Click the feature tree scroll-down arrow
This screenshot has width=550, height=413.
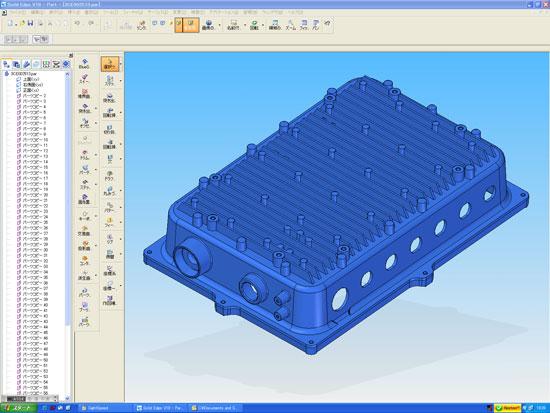pyautogui.click(x=67, y=399)
